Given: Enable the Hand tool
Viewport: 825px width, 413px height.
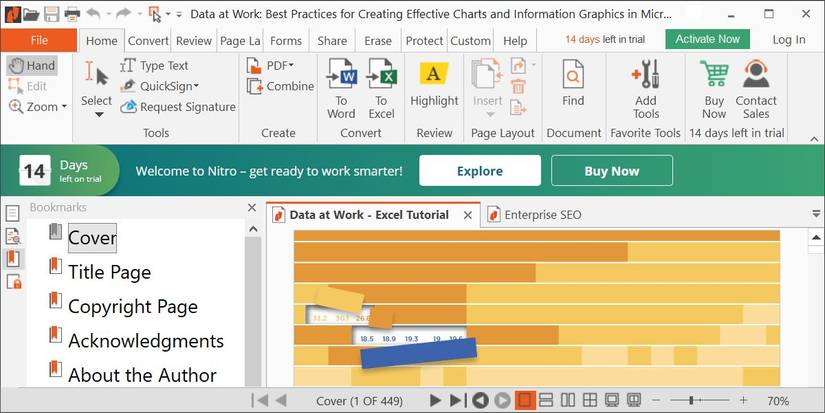Looking at the screenshot, I should [x=31, y=65].
